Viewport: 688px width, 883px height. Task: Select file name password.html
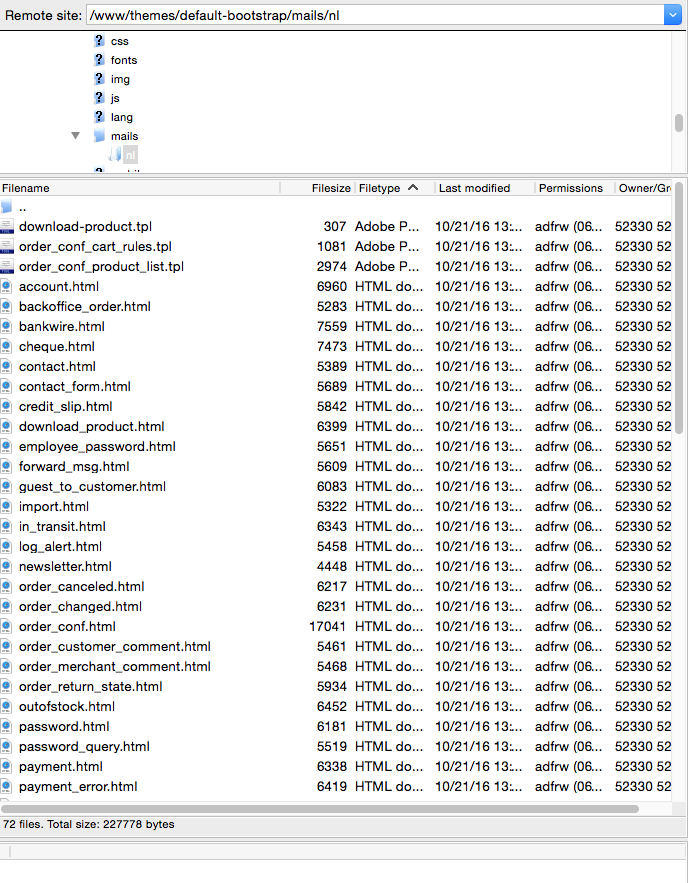point(64,726)
